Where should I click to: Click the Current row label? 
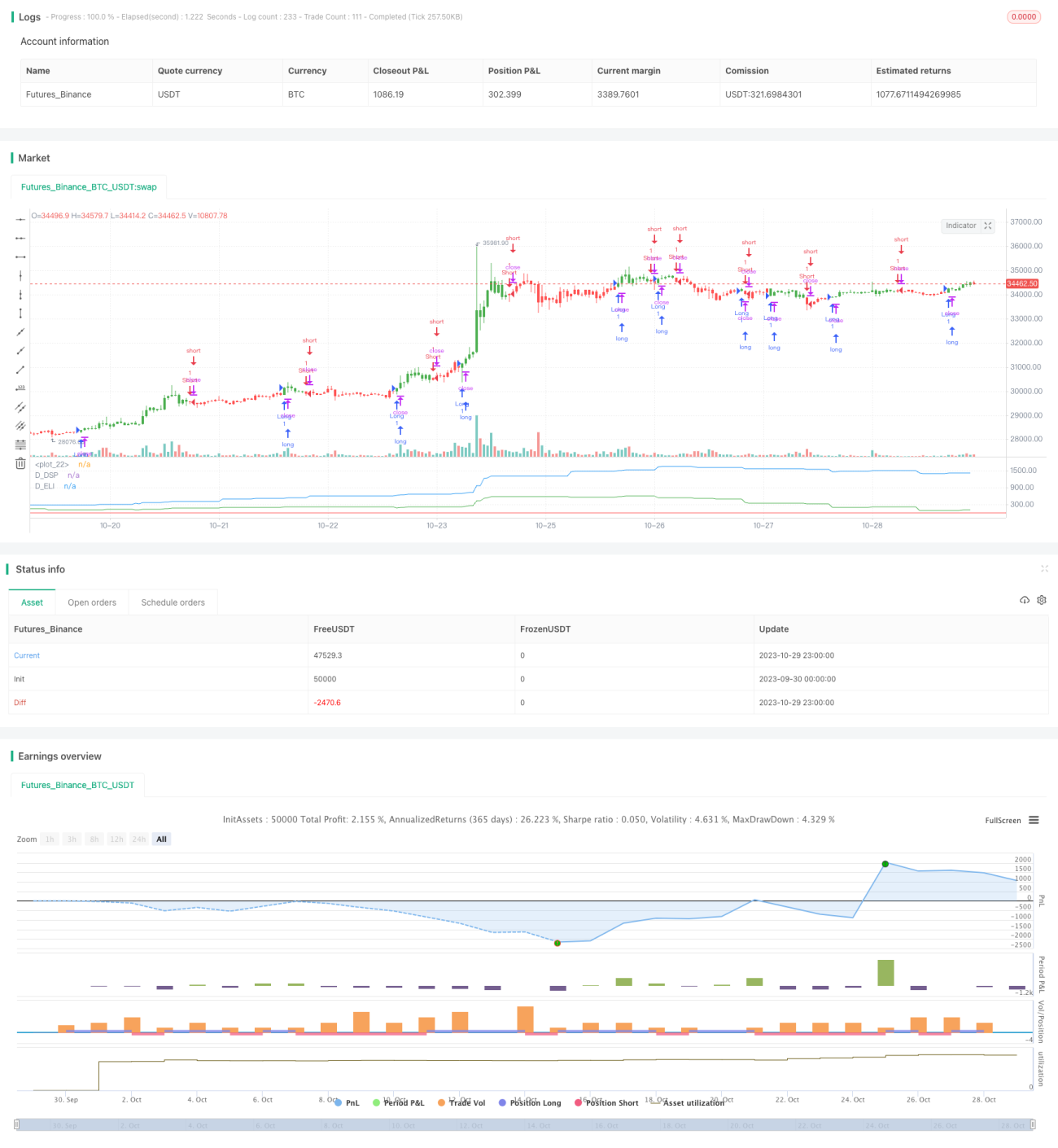(x=27, y=655)
